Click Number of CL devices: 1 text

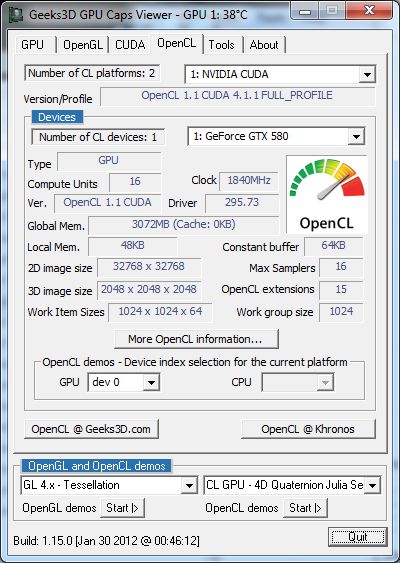point(98,137)
